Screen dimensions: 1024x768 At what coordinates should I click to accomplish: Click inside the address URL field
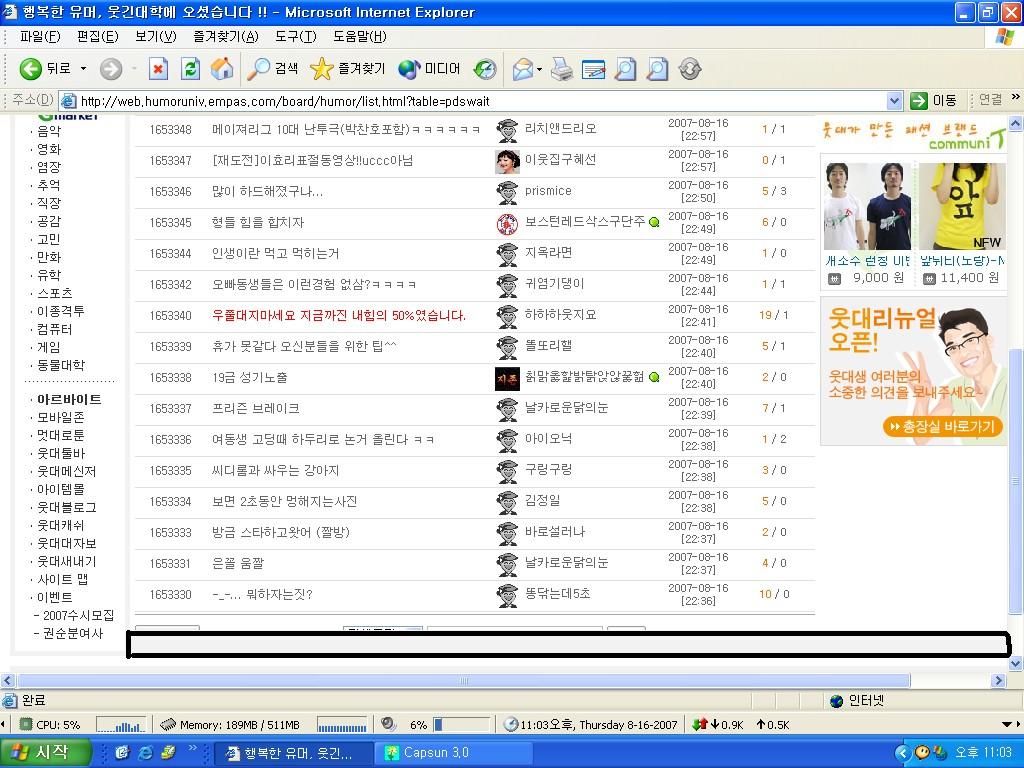pyautogui.click(x=482, y=101)
